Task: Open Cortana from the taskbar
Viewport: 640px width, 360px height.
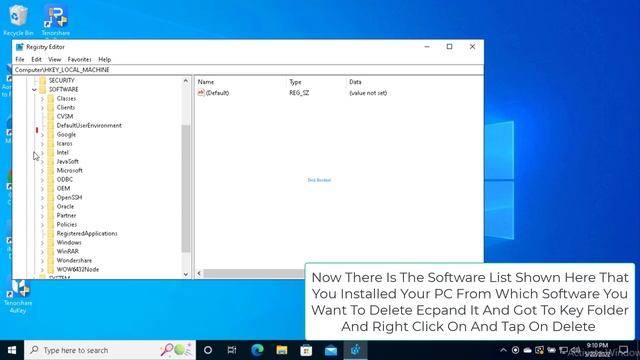Action: point(208,350)
